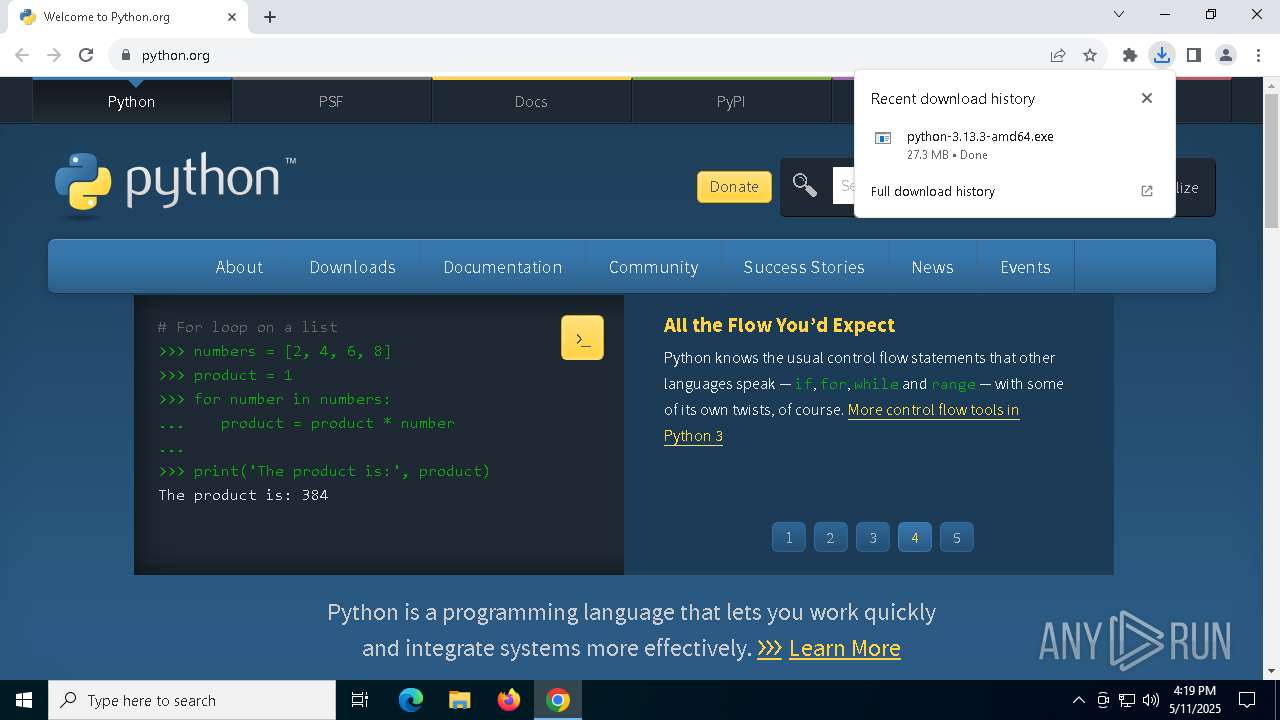Open File Explorer from taskbar
The image size is (1280, 720).
[x=459, y=700]
